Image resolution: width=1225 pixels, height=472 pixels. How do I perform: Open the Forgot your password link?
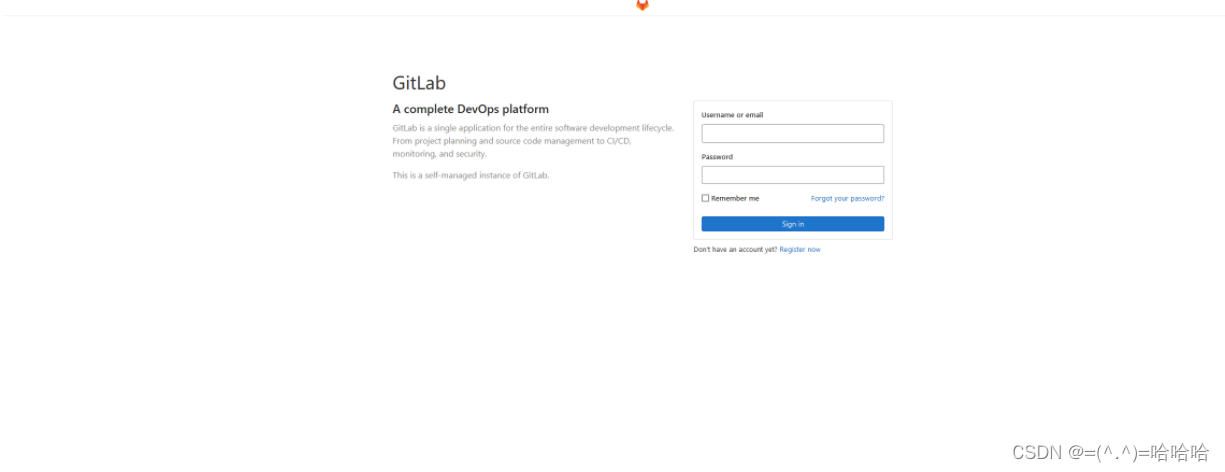(847, 198)
